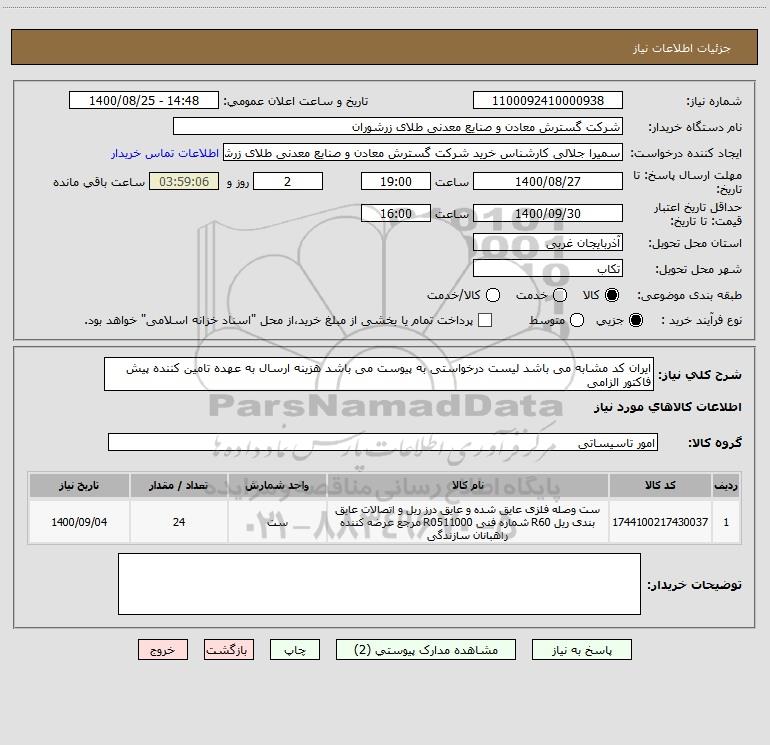Click the remaining time counter 03:59:06
The width and height of the screenshot is (770, 745).
pyautogui.click(x=184, y=181)
